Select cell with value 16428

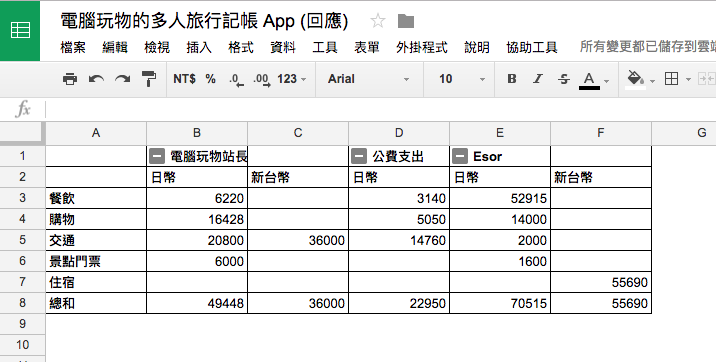[x=197, y=219]
